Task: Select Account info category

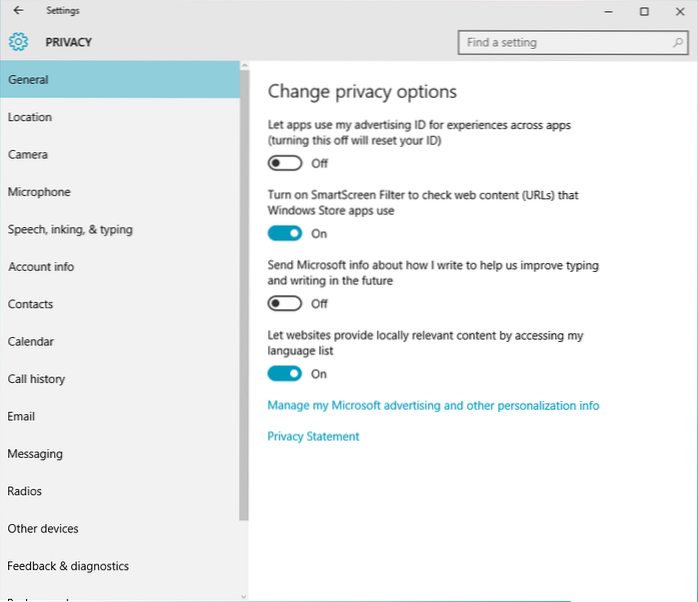Action: click(x=41, y=267)
